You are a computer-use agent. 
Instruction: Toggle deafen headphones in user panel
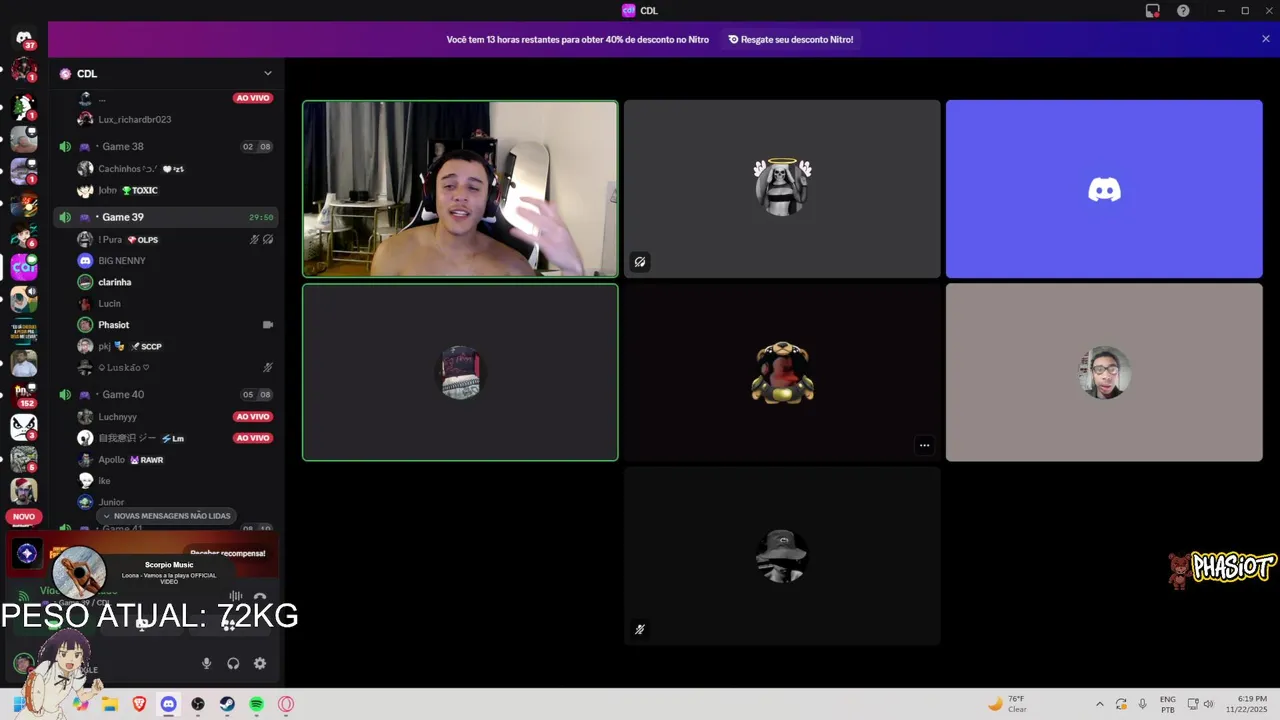tap(233, 663)
